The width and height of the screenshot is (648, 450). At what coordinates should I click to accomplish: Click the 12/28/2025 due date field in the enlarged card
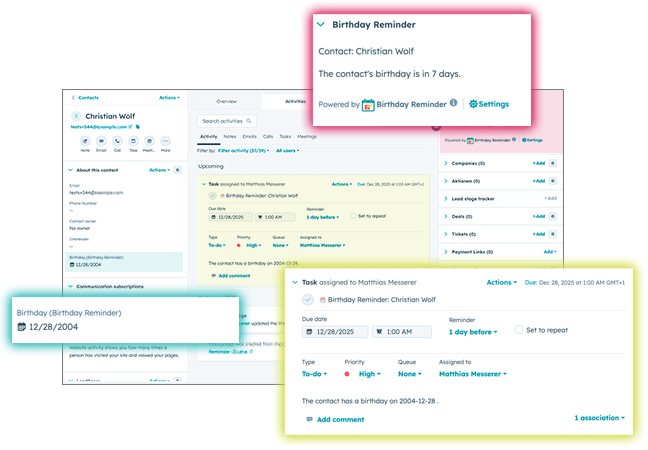pos(335,332)
